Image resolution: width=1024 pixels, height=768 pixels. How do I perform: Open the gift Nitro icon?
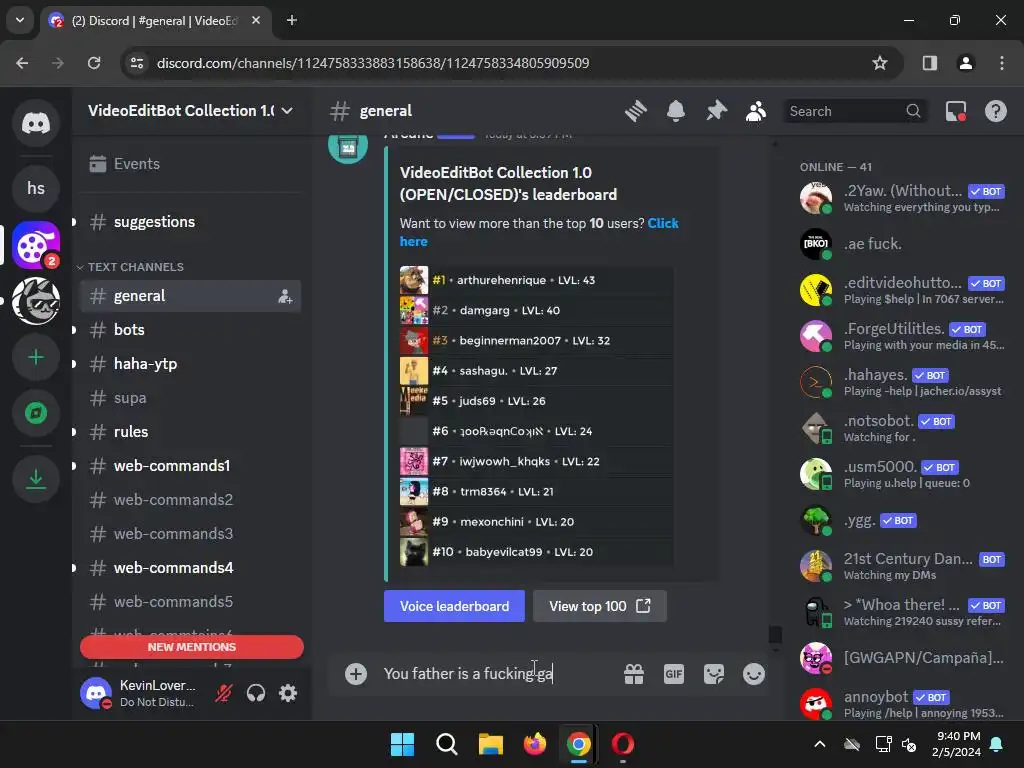633,674
